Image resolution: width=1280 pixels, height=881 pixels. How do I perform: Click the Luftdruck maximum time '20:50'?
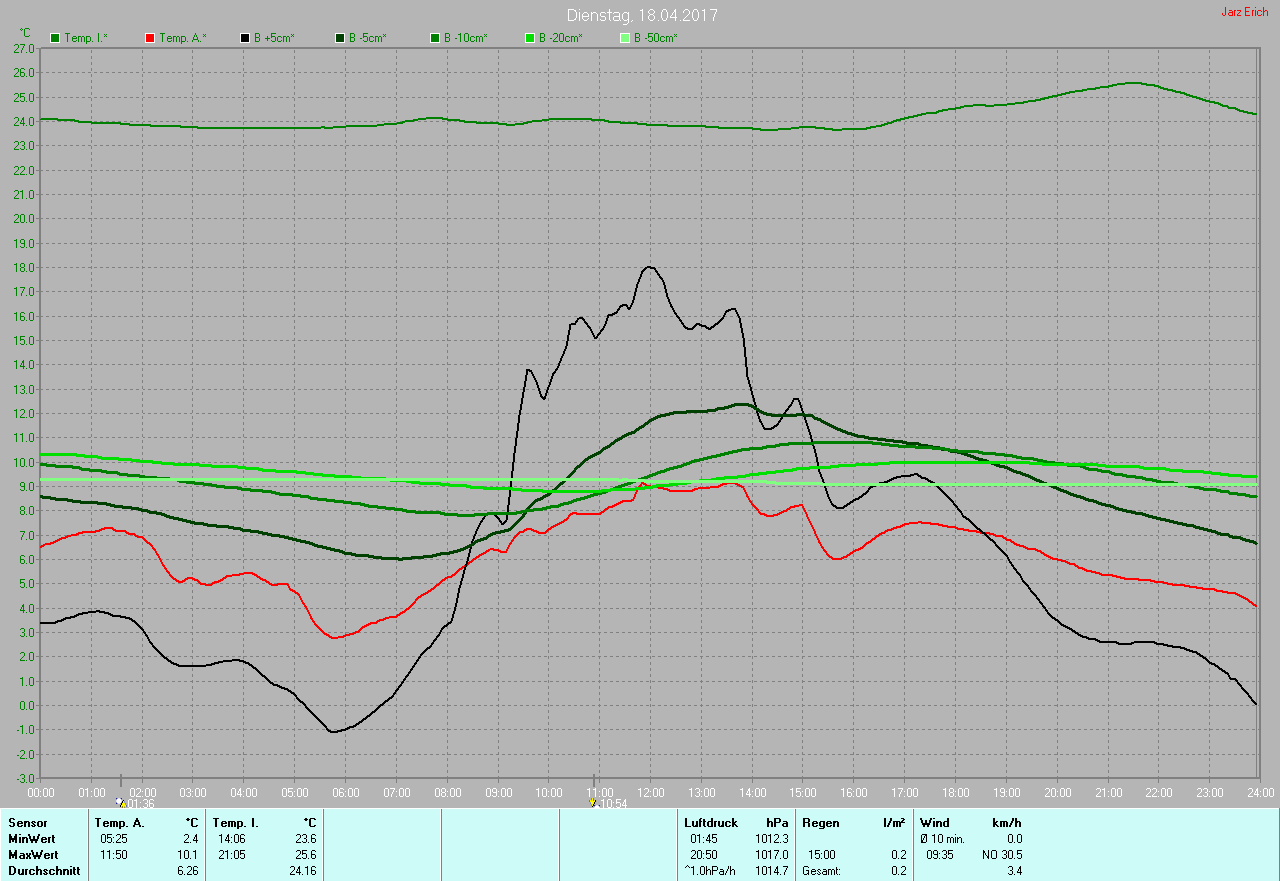[704, 855]
